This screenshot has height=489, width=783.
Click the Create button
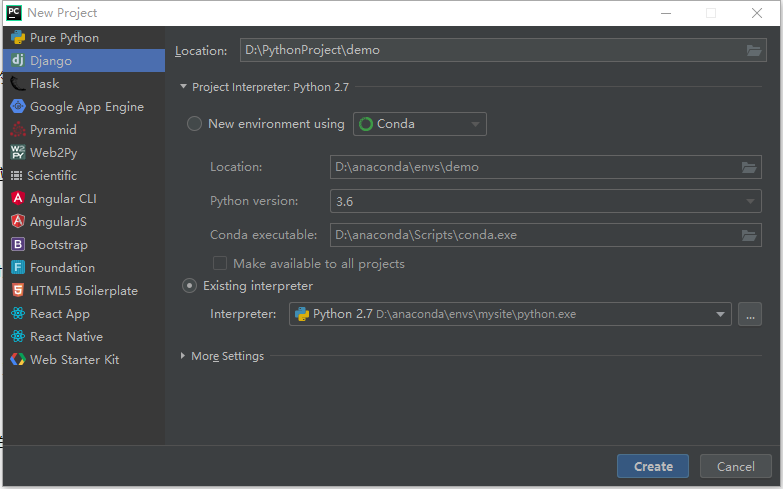tap(653, 466)
